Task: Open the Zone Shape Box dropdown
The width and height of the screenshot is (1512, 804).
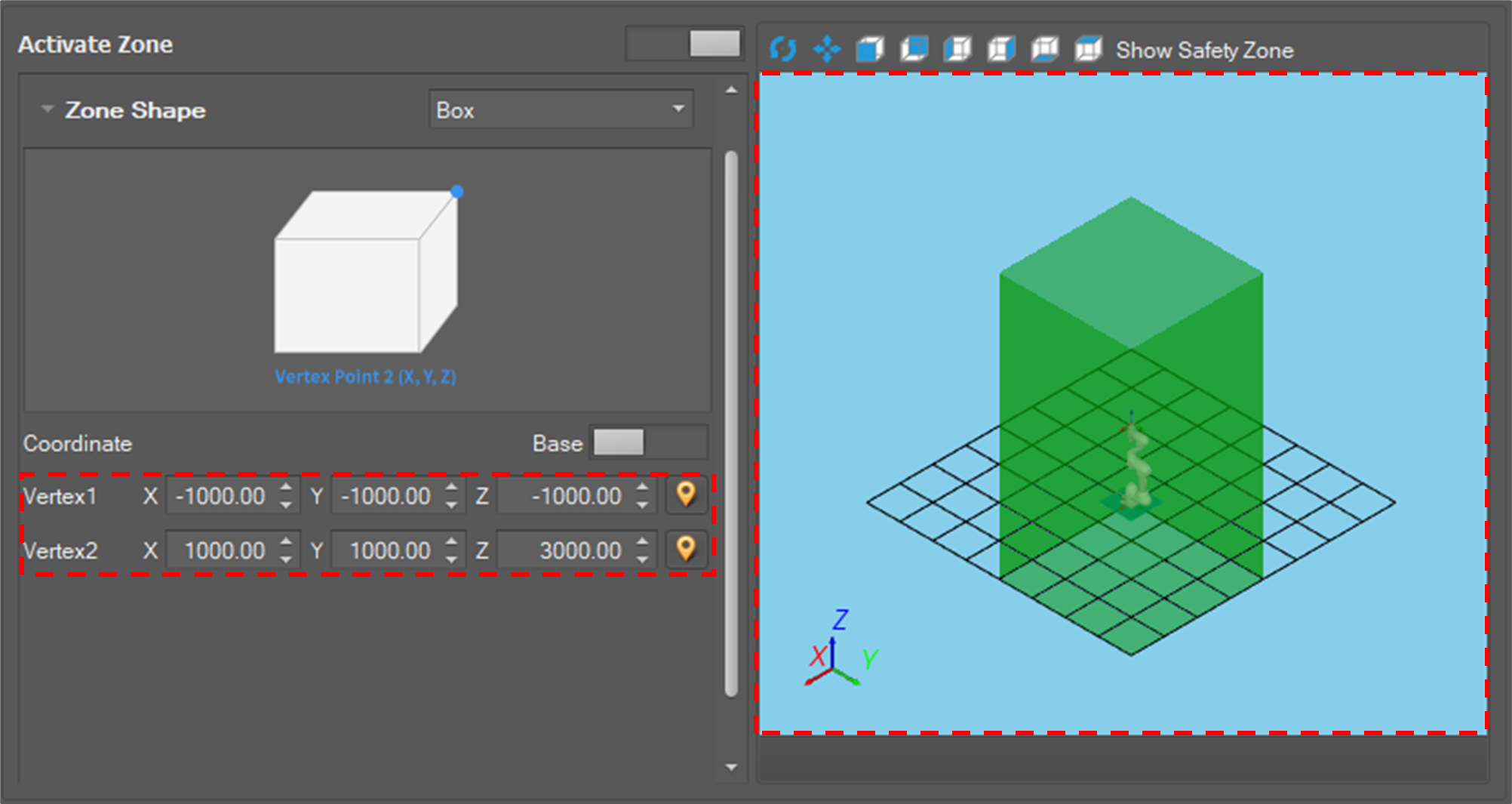Action: [x=561, y=110]
